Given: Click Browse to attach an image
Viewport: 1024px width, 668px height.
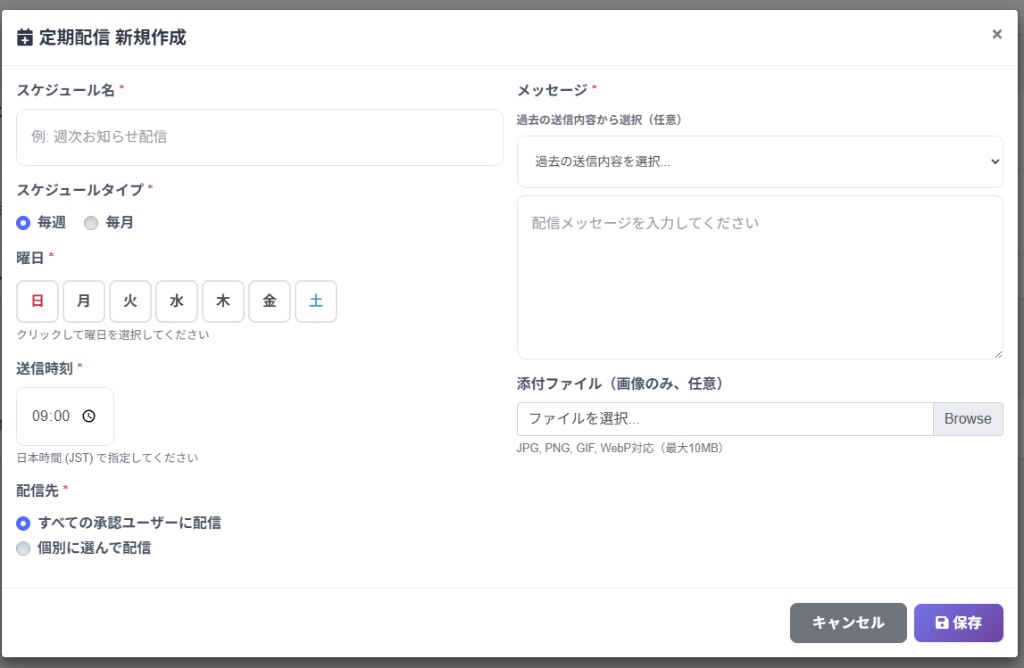Looking at the screenshot, I should coord(968,418).
